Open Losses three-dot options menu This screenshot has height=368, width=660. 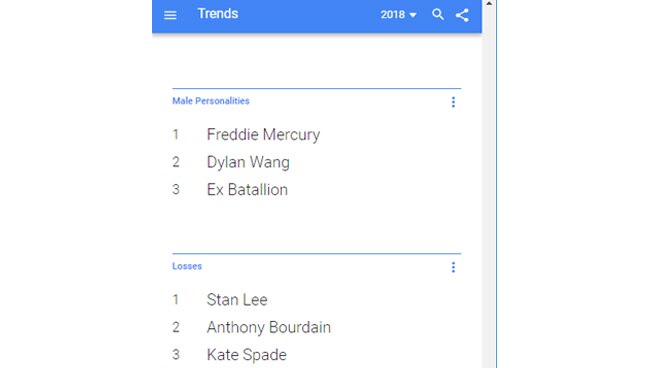pos(453,267)
